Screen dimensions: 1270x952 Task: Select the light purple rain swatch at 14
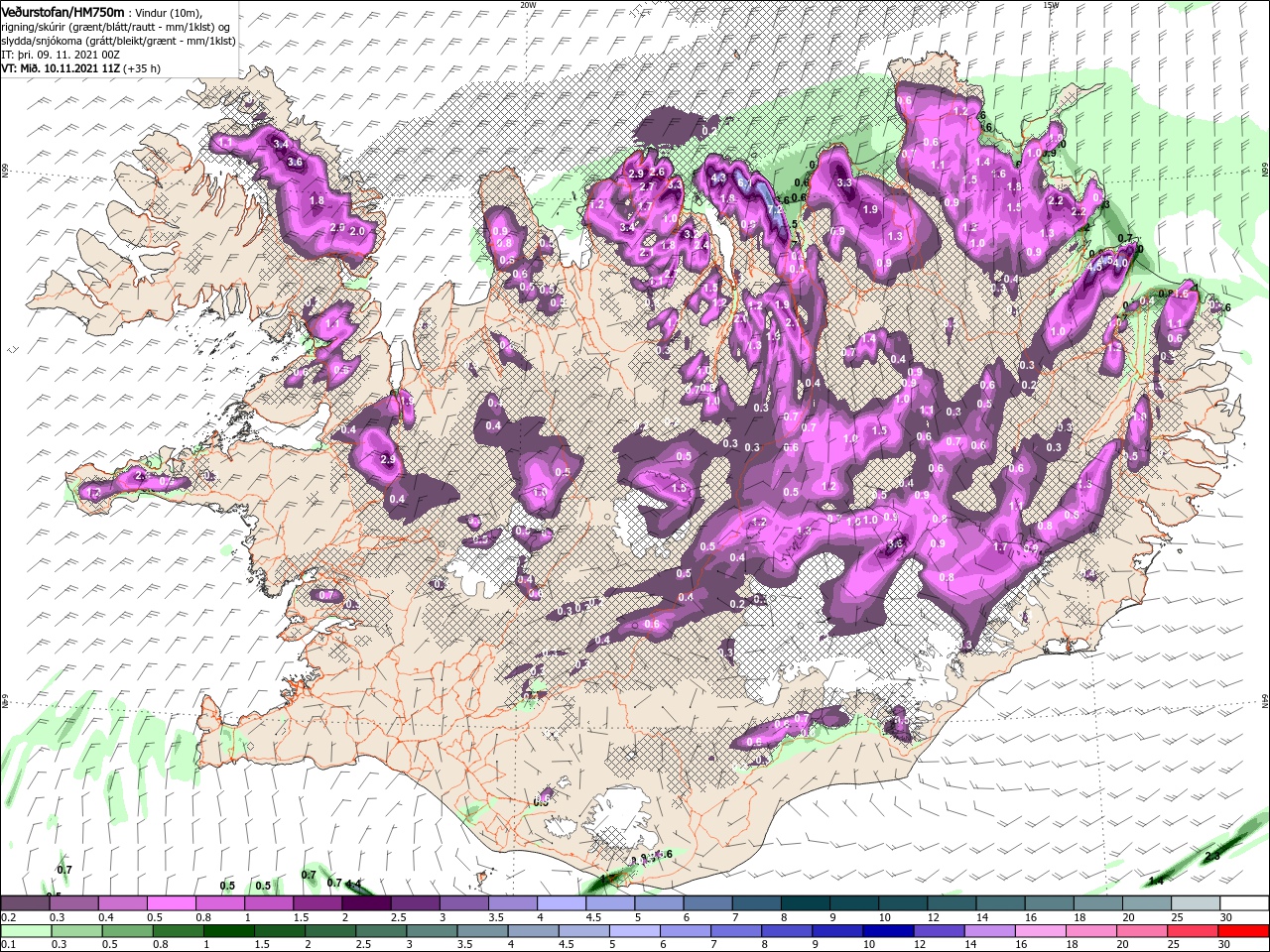click(x=989, y=931)
